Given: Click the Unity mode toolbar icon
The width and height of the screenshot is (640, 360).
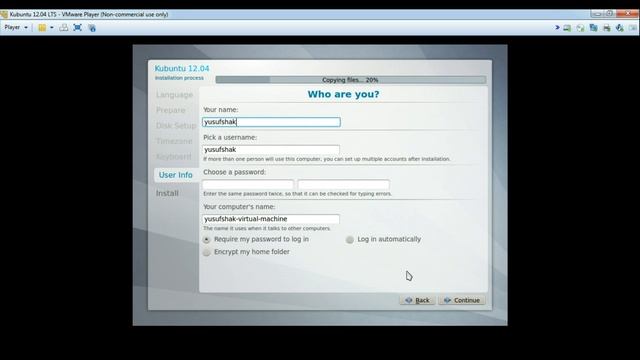Looking at the screenshot, I should click(92, 28).
